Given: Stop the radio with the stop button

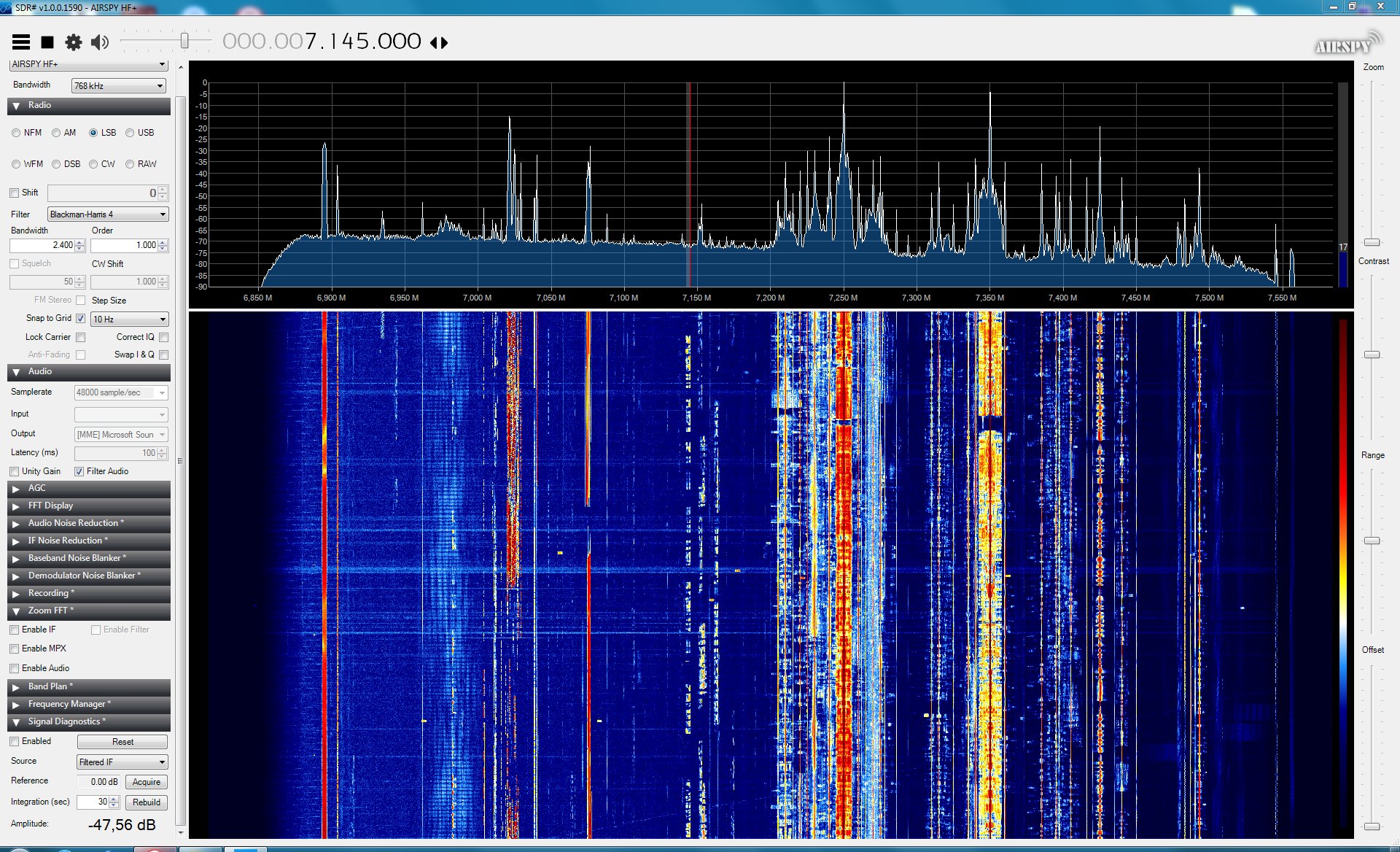Looking at the screenshot, I should click(47, 42).
